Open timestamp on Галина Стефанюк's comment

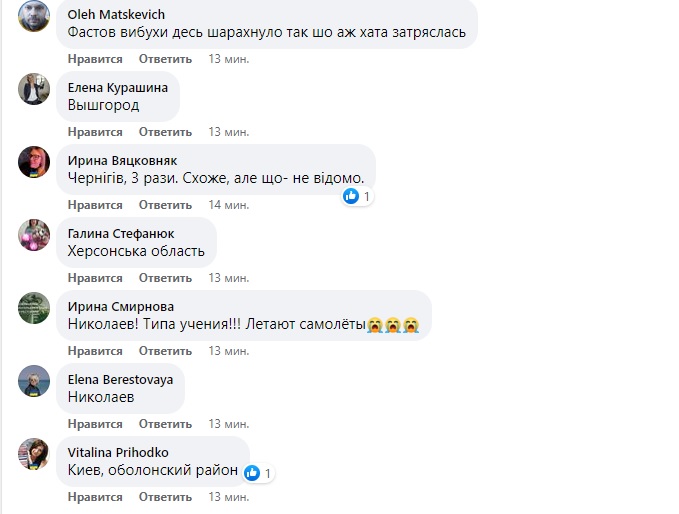coord(229,278)
